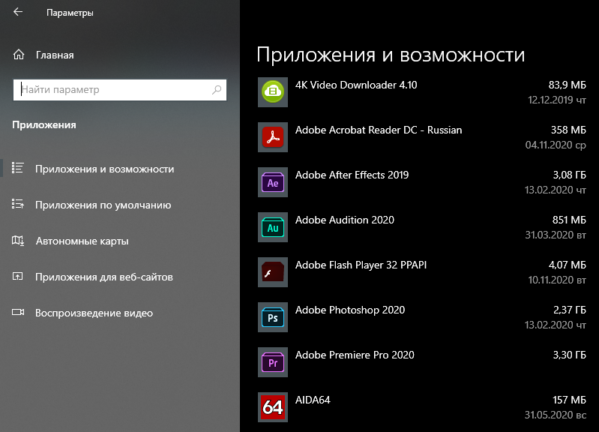Screen dimensions: 599x432
Task: Click the Adobe Acrobat Reader icon
Action: (x=273, y=137)
